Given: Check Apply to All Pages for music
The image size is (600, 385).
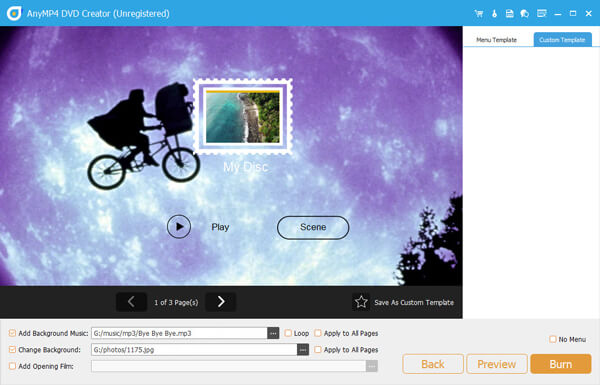Looking at the screenshot, I should click(318, 333).
